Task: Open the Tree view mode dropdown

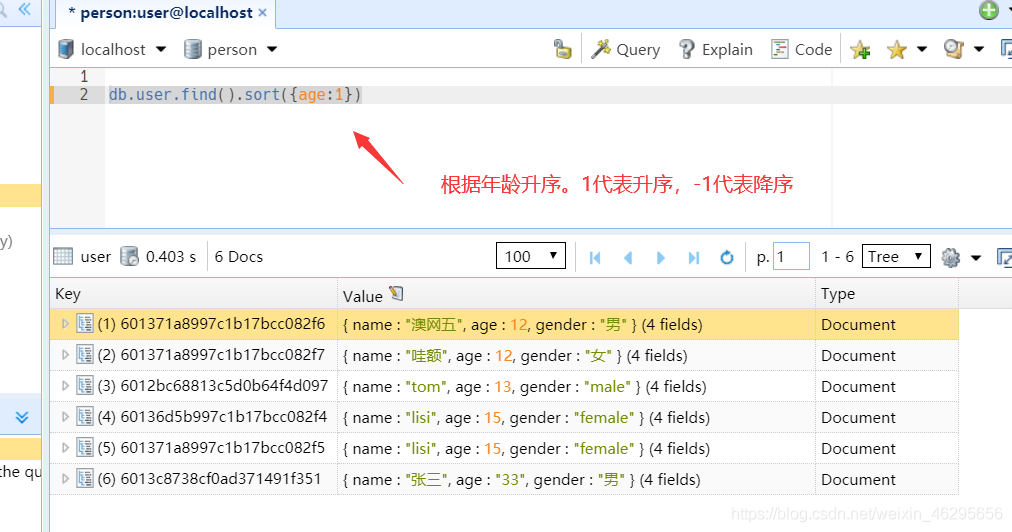Action: (x=896, y=256)
